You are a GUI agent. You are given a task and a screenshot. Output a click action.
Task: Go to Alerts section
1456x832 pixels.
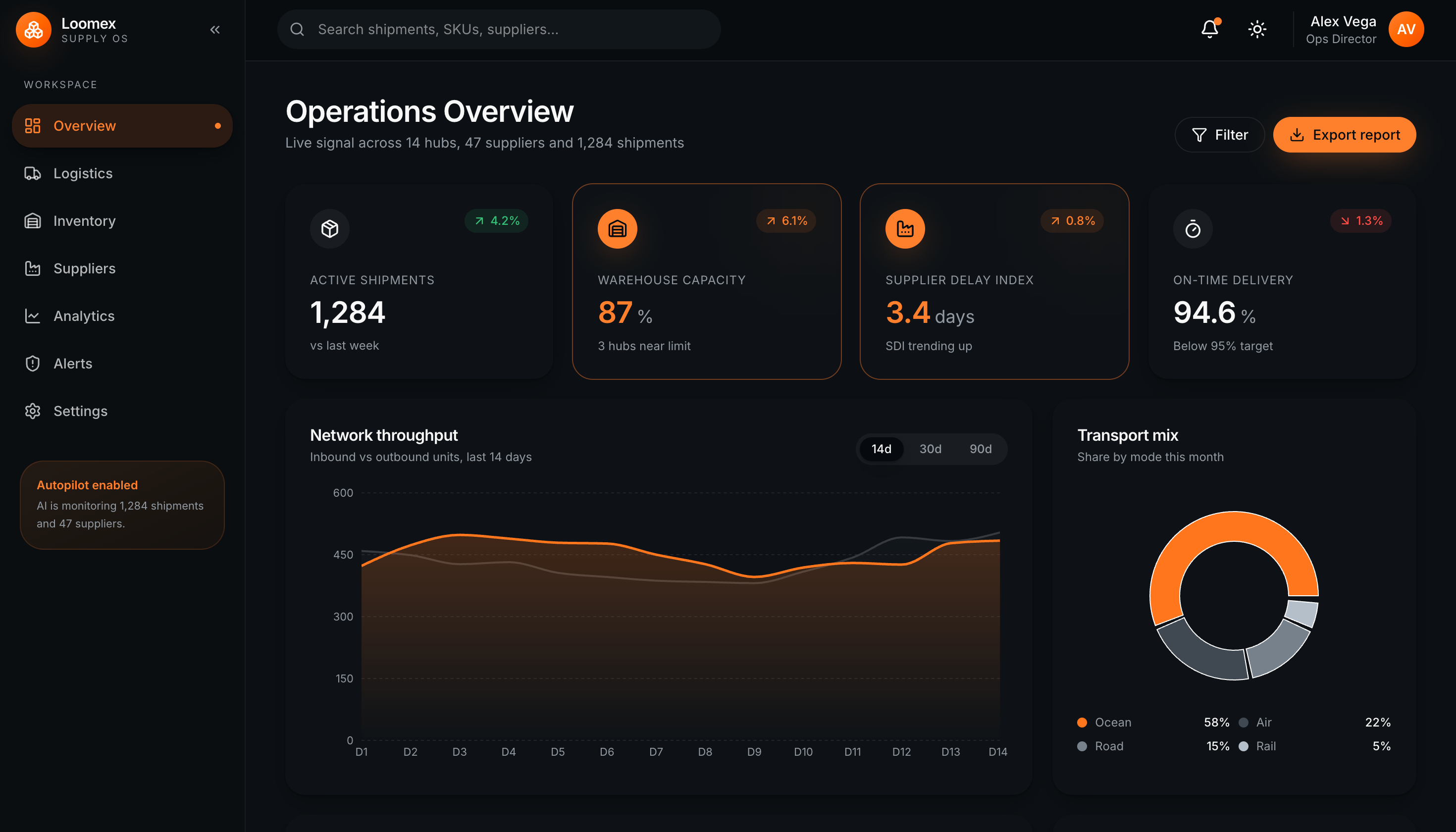[x=122, y=364]
